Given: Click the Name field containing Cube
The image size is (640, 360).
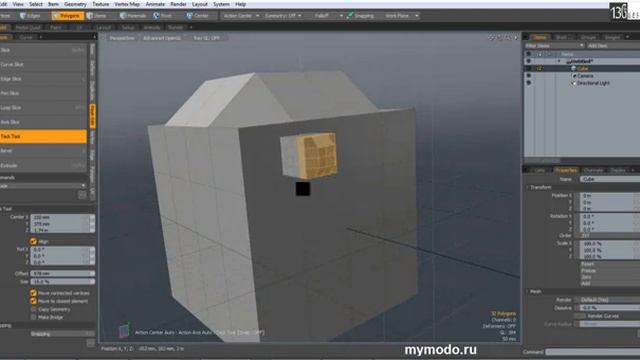Looking at the screenshot, I should pos(610,179).
